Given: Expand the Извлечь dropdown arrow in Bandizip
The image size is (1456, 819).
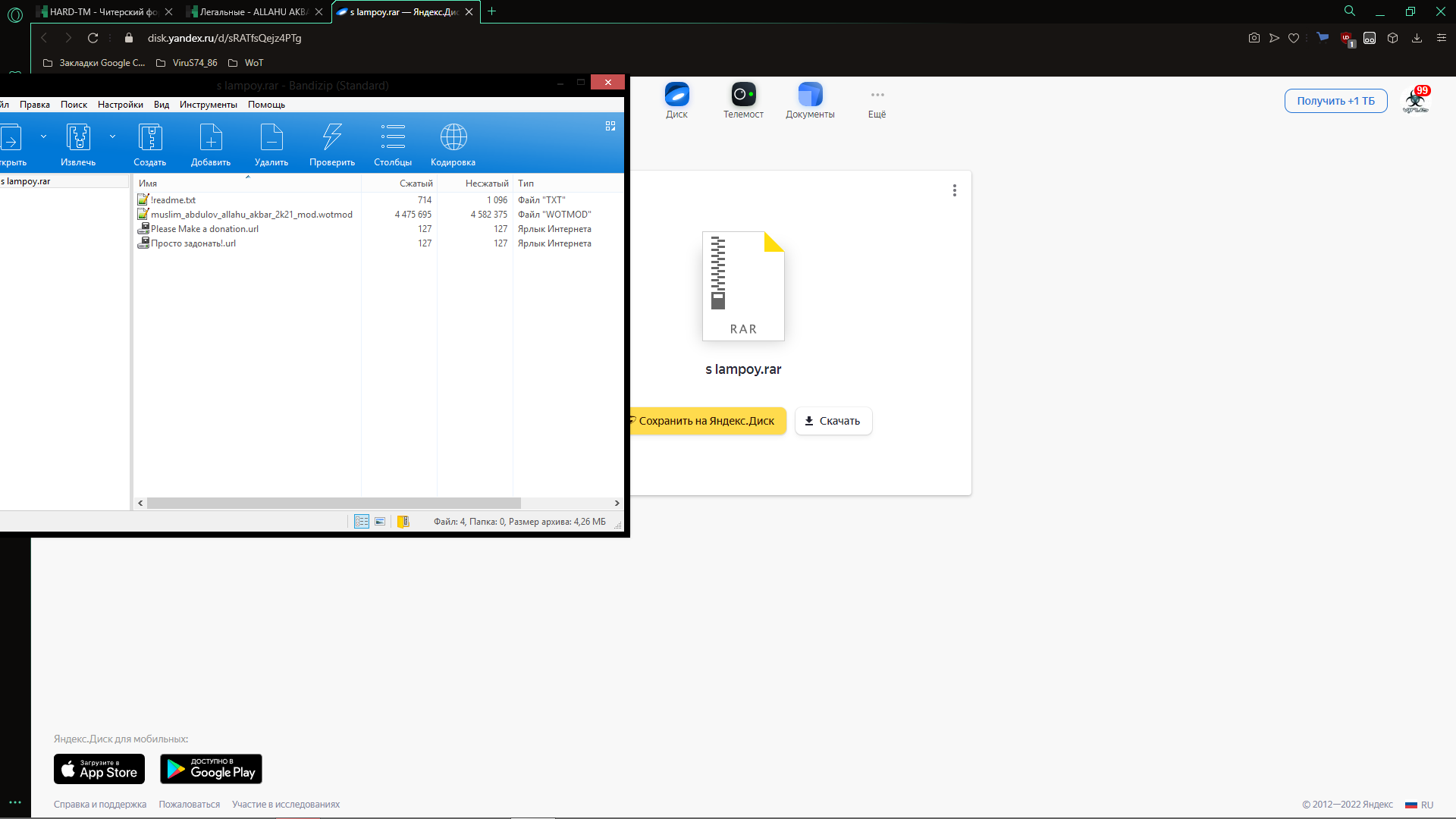Looking at the screenshot, I should [x=112, y=136].
